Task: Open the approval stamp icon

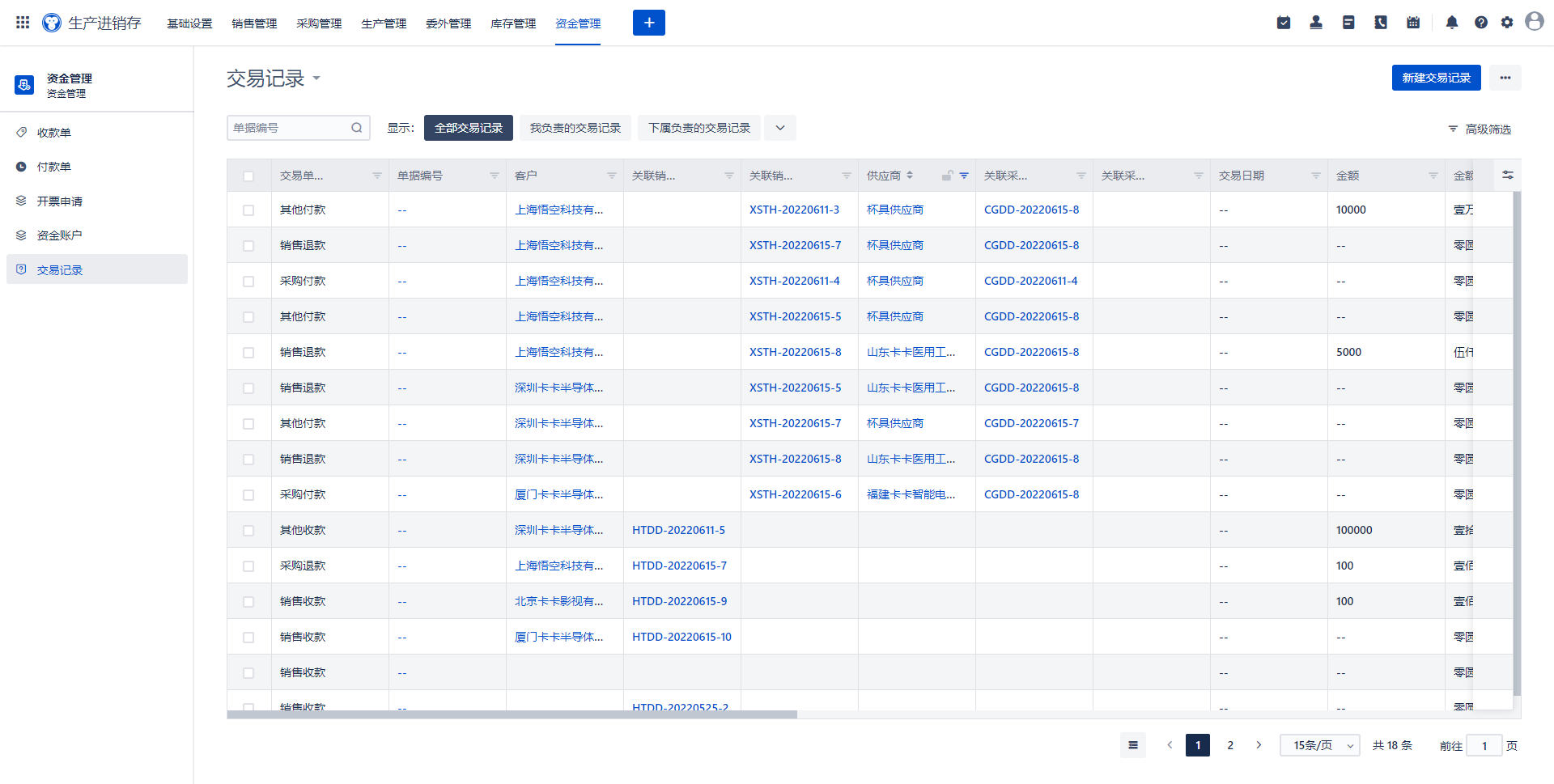Action: [x=1316, y=23]
